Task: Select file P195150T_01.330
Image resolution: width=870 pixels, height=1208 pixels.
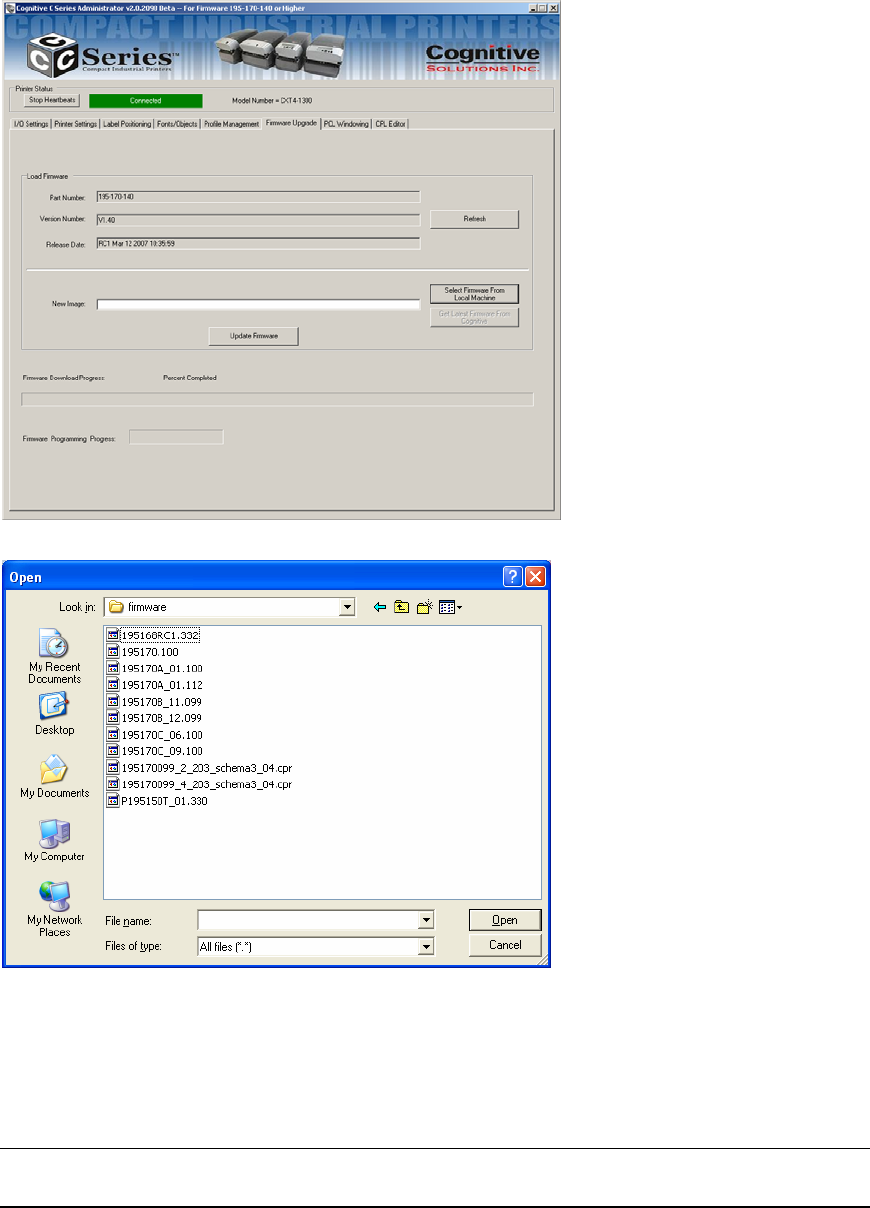Action: pyautogui.click(x=163, y=800)
